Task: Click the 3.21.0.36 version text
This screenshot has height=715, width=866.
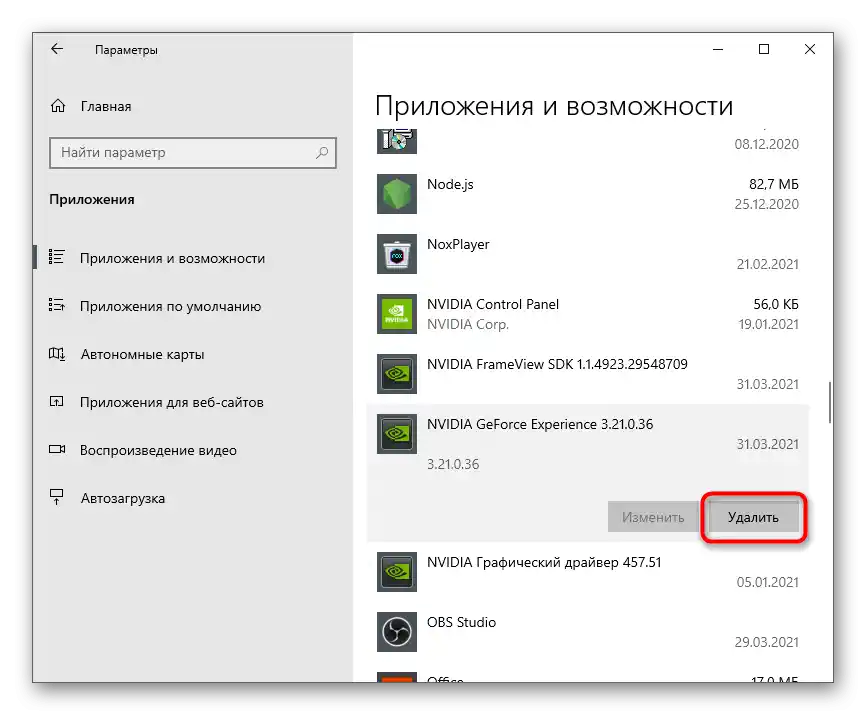Action: [453, 464]
